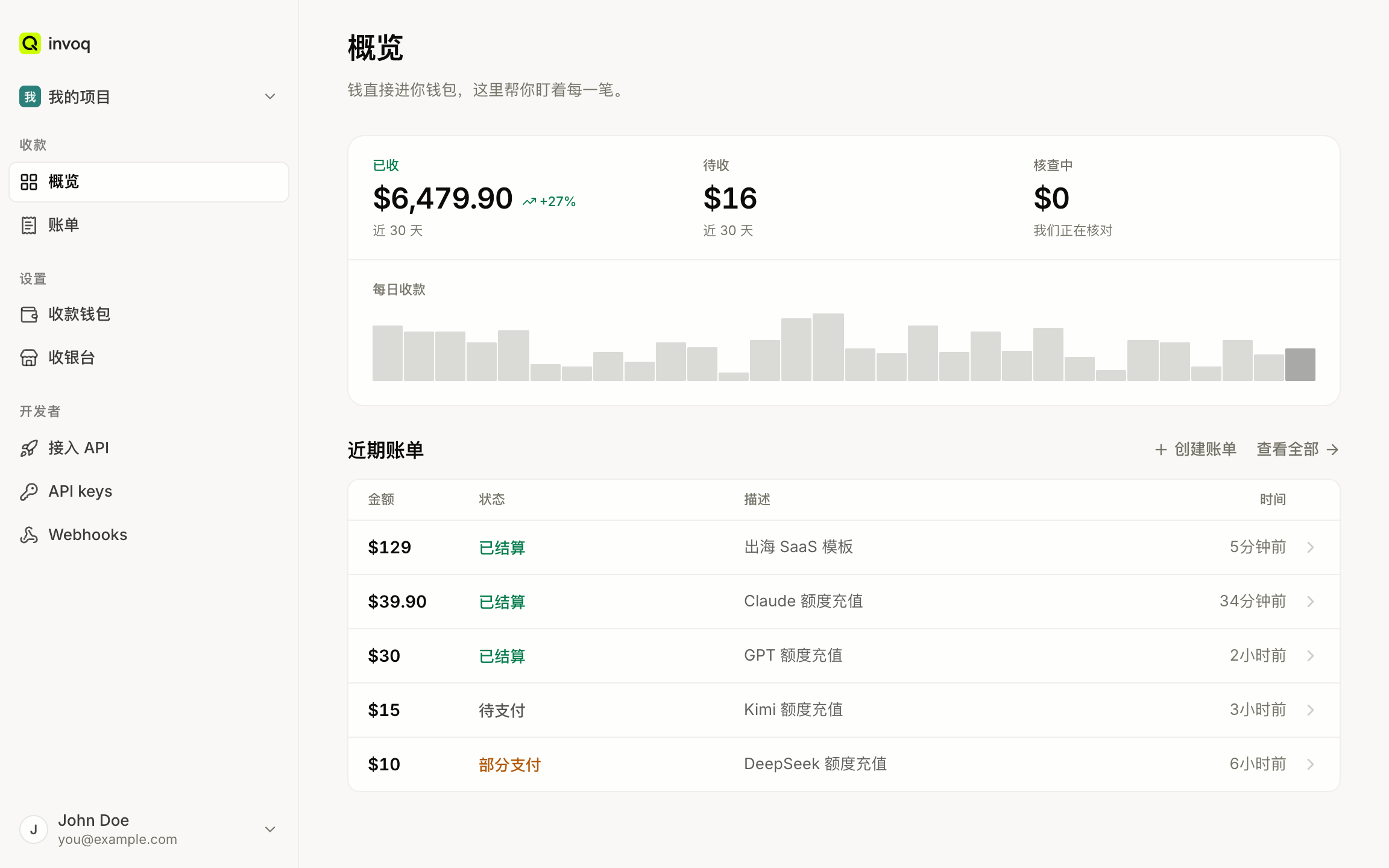Screen dimensions: 1389x868
Task: Click the 状态 column header
Action: (492, 499)
